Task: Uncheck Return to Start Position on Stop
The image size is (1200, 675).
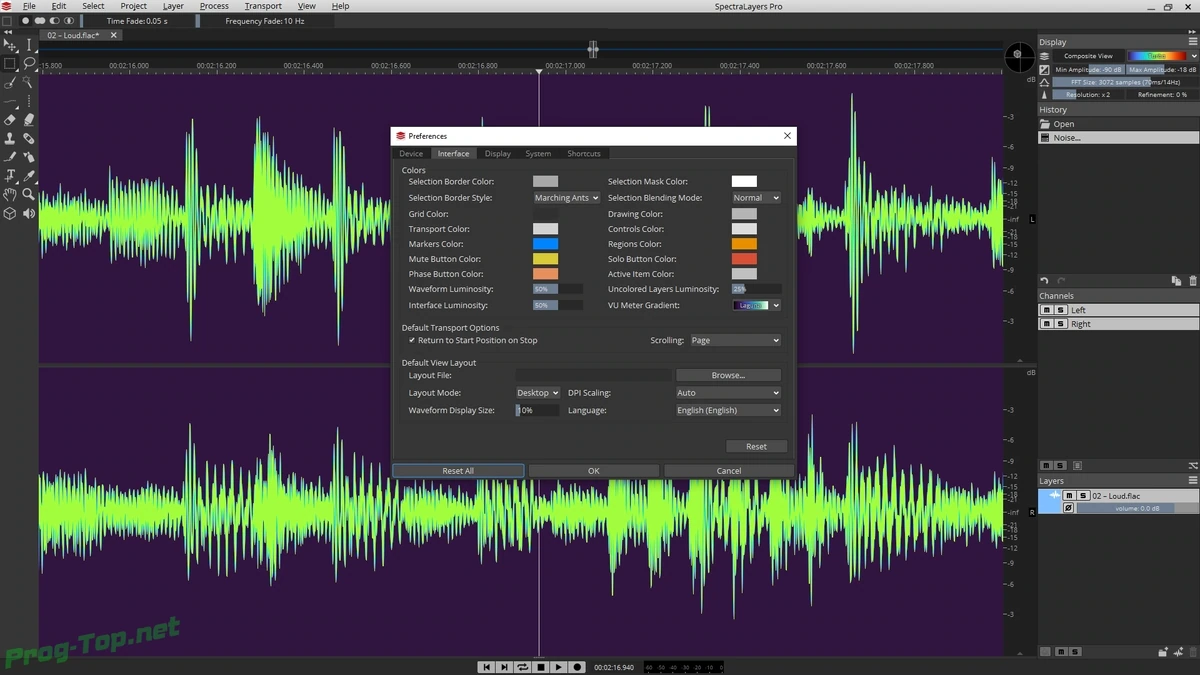Action: click(x=412, y=340)
